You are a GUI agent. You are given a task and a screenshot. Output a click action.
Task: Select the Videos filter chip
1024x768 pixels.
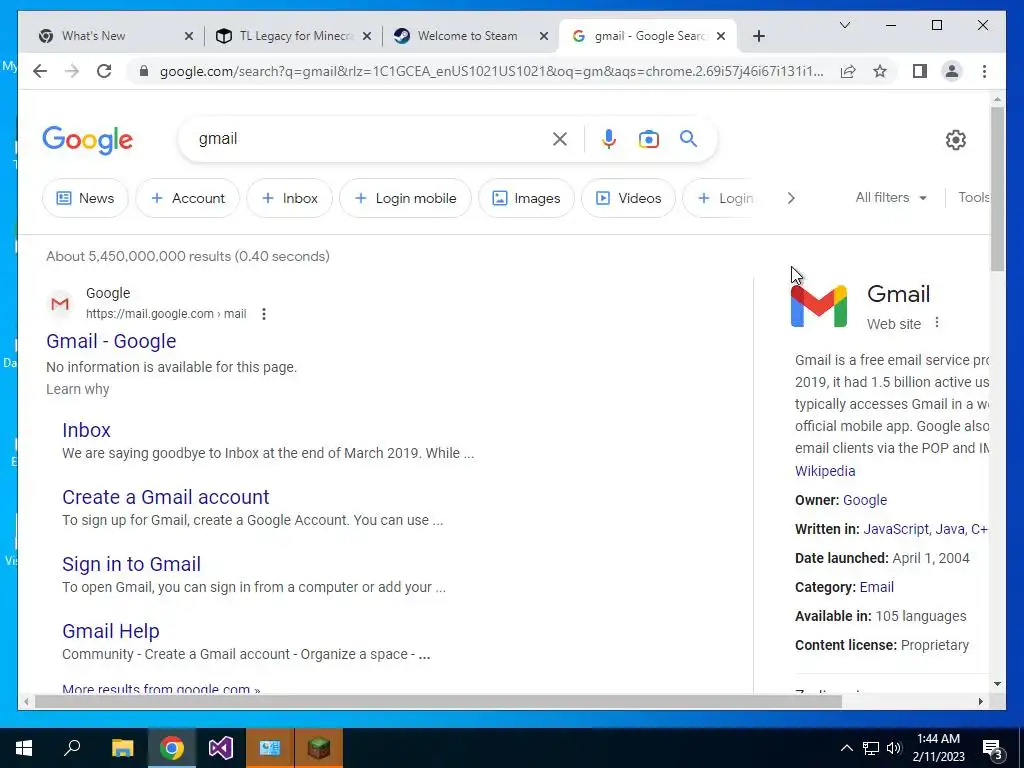click(x=628, y=198)
